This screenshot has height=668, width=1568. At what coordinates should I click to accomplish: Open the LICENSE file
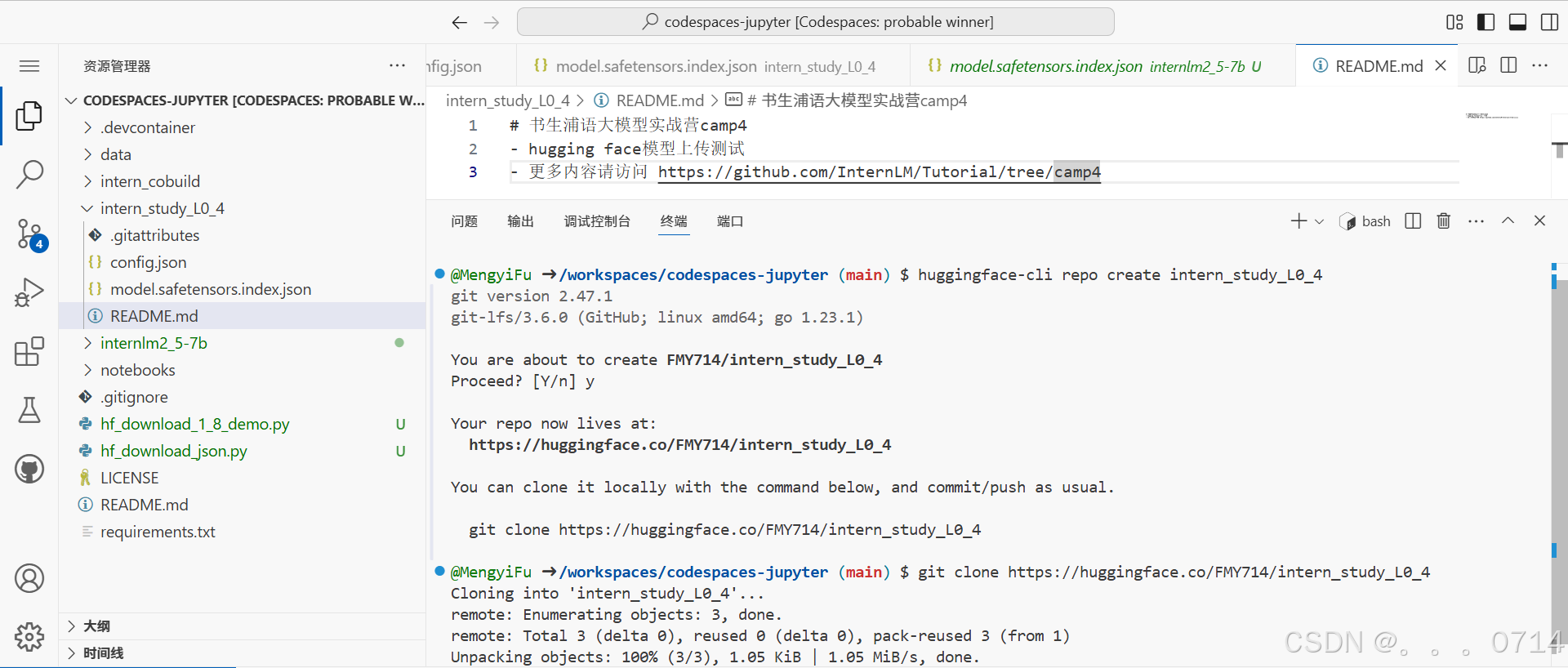tap(243, 478)
